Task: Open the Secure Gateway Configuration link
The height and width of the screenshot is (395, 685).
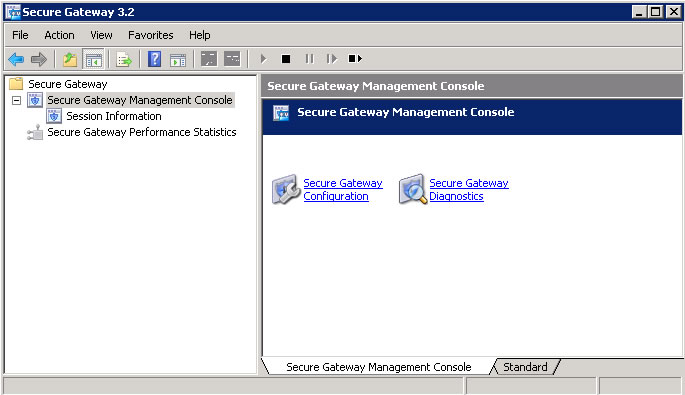Action: click(x=343, y=190)
